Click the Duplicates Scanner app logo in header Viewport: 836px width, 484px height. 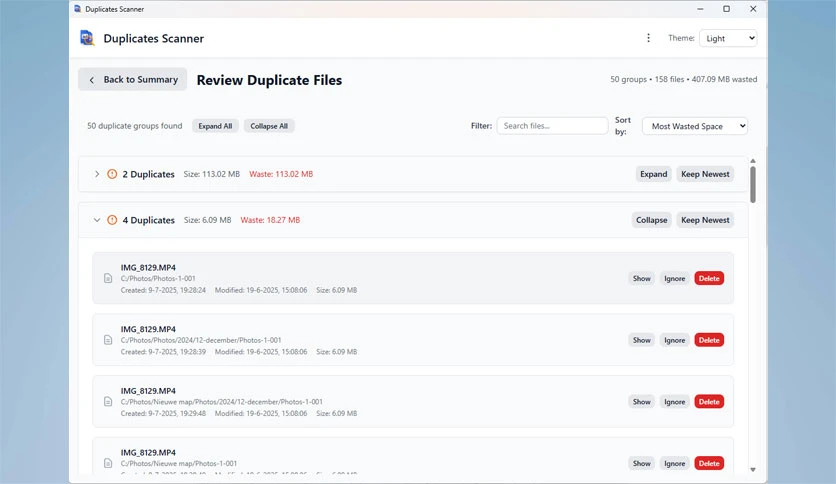[x=87, y=38]
